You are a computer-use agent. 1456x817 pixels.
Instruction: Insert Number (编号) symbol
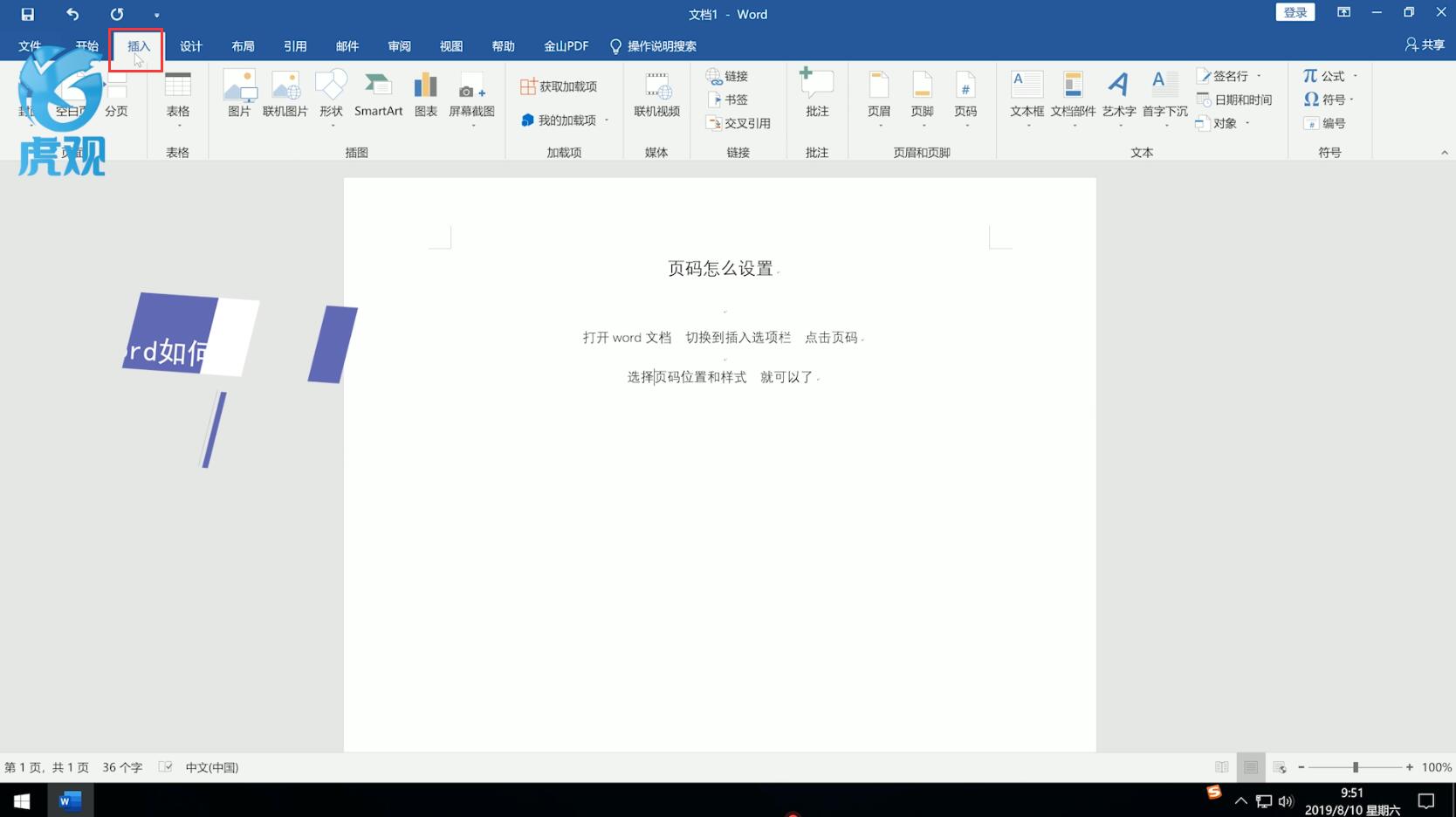point(1324,123)
